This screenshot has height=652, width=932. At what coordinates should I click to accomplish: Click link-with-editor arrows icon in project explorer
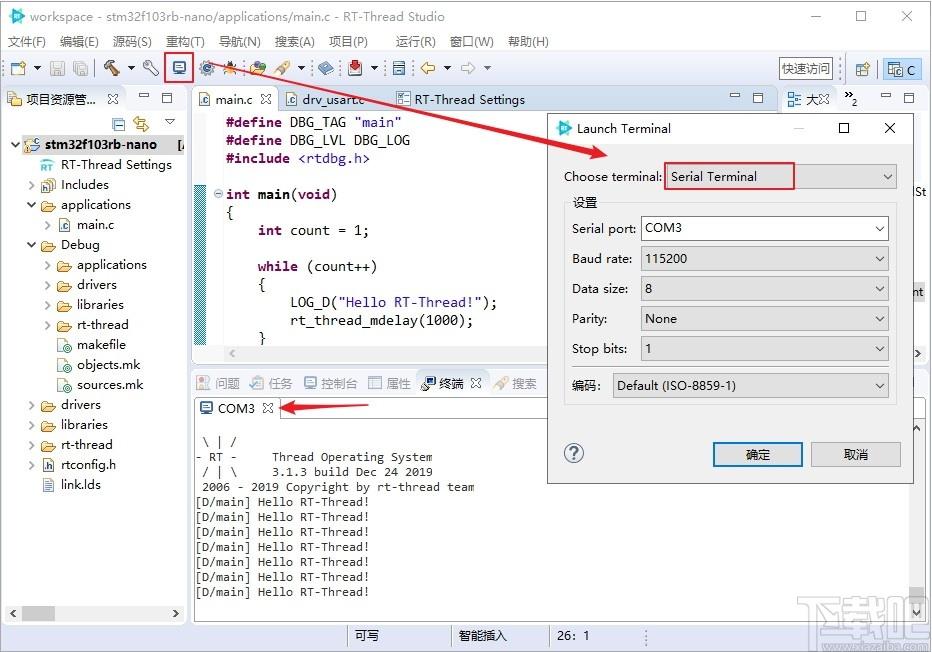(x=141, y=123)
